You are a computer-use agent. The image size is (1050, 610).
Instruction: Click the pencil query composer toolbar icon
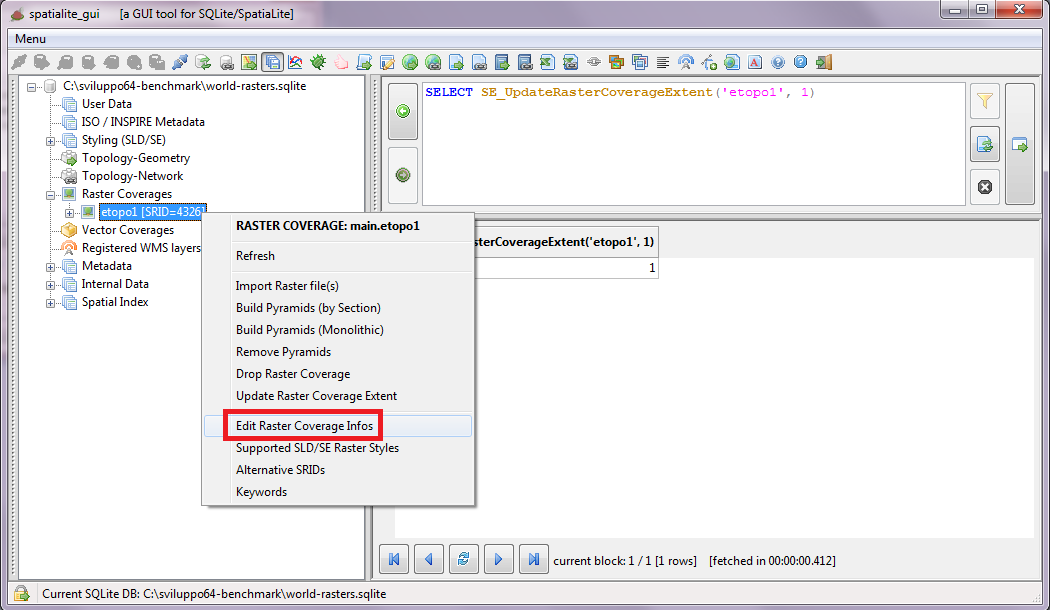pyautogui.click(x=387, y=62)
